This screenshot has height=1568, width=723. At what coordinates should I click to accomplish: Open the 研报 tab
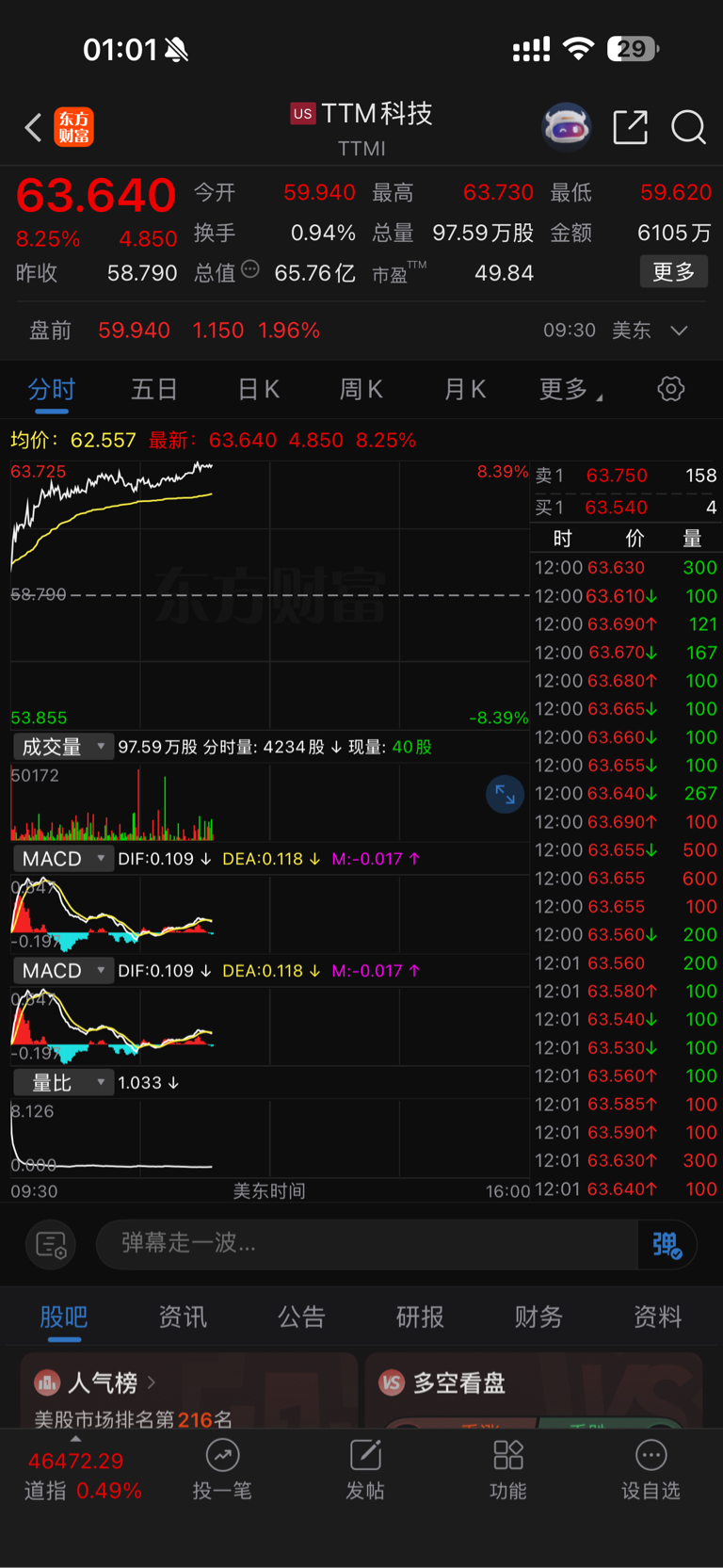click(420, 1317)
